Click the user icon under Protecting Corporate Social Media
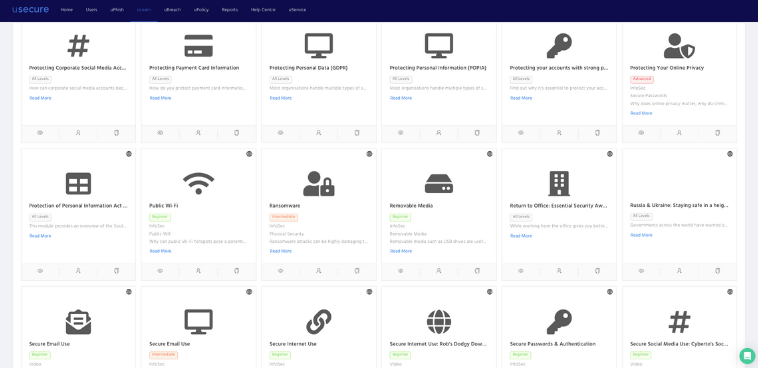Screen dimensions: 758x369 coord(78,133)
